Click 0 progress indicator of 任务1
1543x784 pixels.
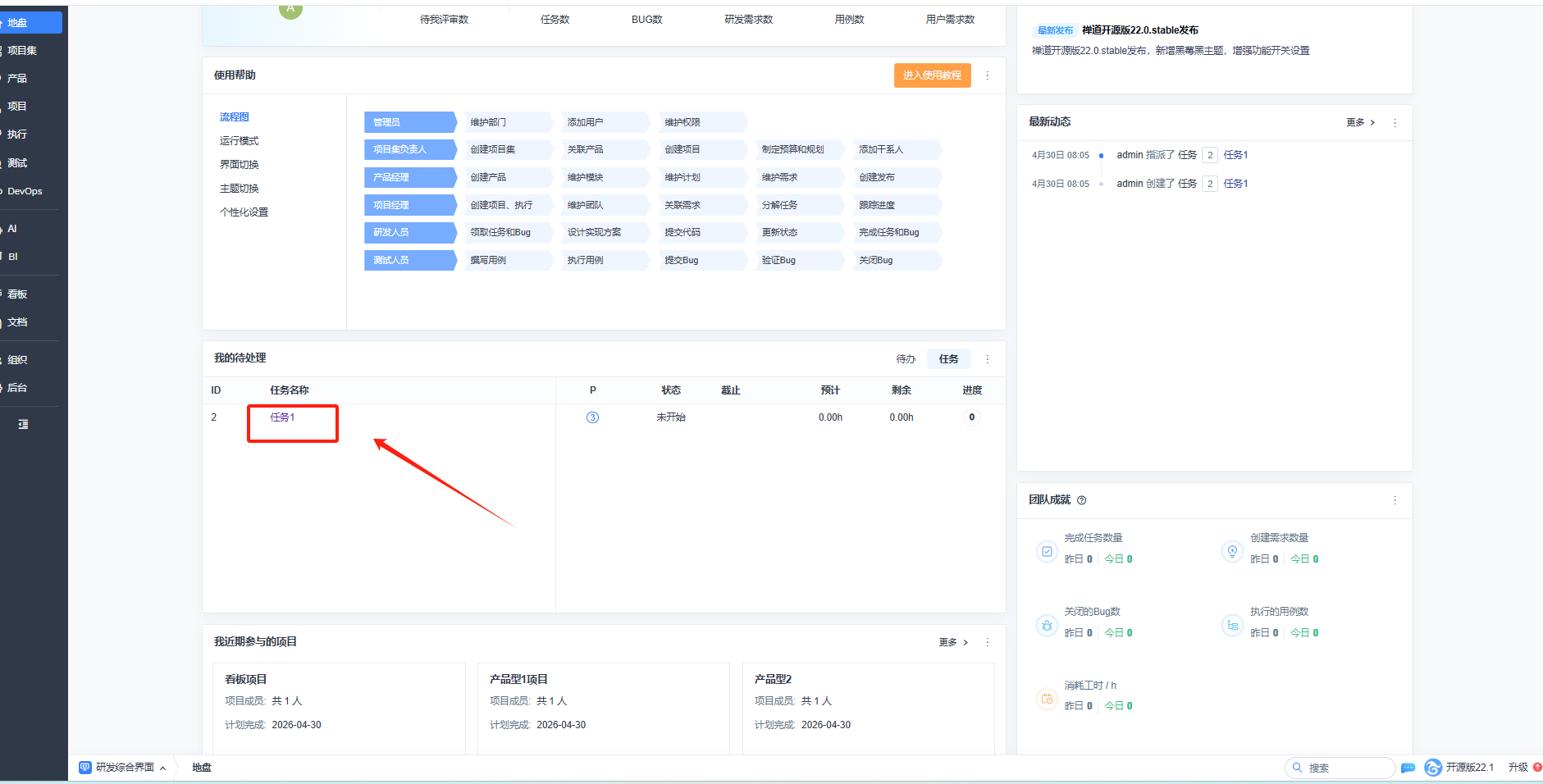tap(972, 417)
